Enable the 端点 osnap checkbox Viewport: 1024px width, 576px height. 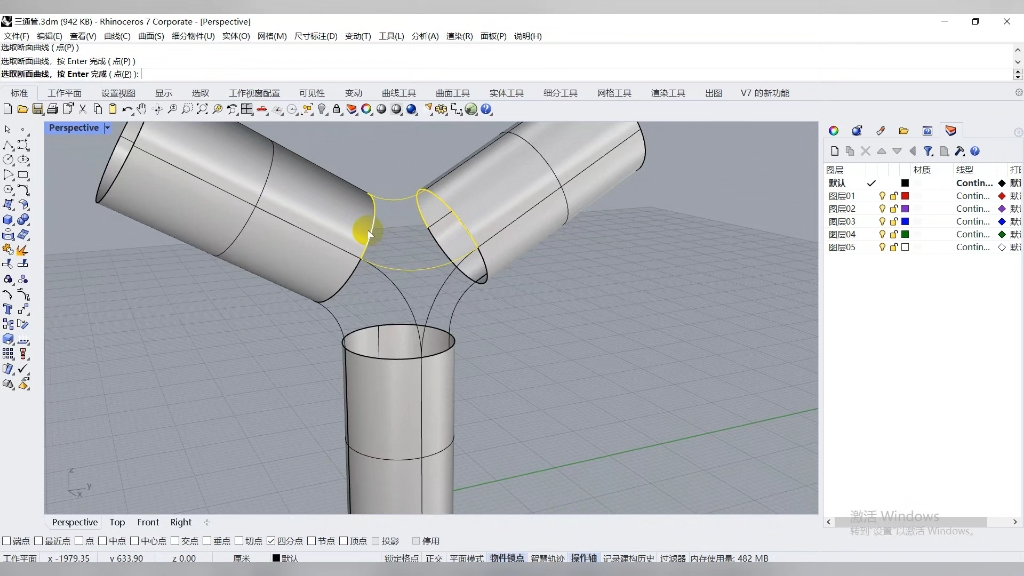click(x=7, y=541)
